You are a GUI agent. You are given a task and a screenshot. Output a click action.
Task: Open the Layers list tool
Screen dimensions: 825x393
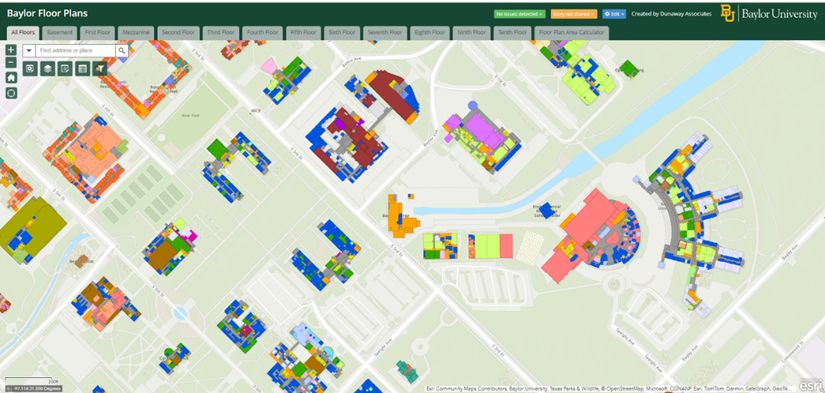click(x=47, y=68)
